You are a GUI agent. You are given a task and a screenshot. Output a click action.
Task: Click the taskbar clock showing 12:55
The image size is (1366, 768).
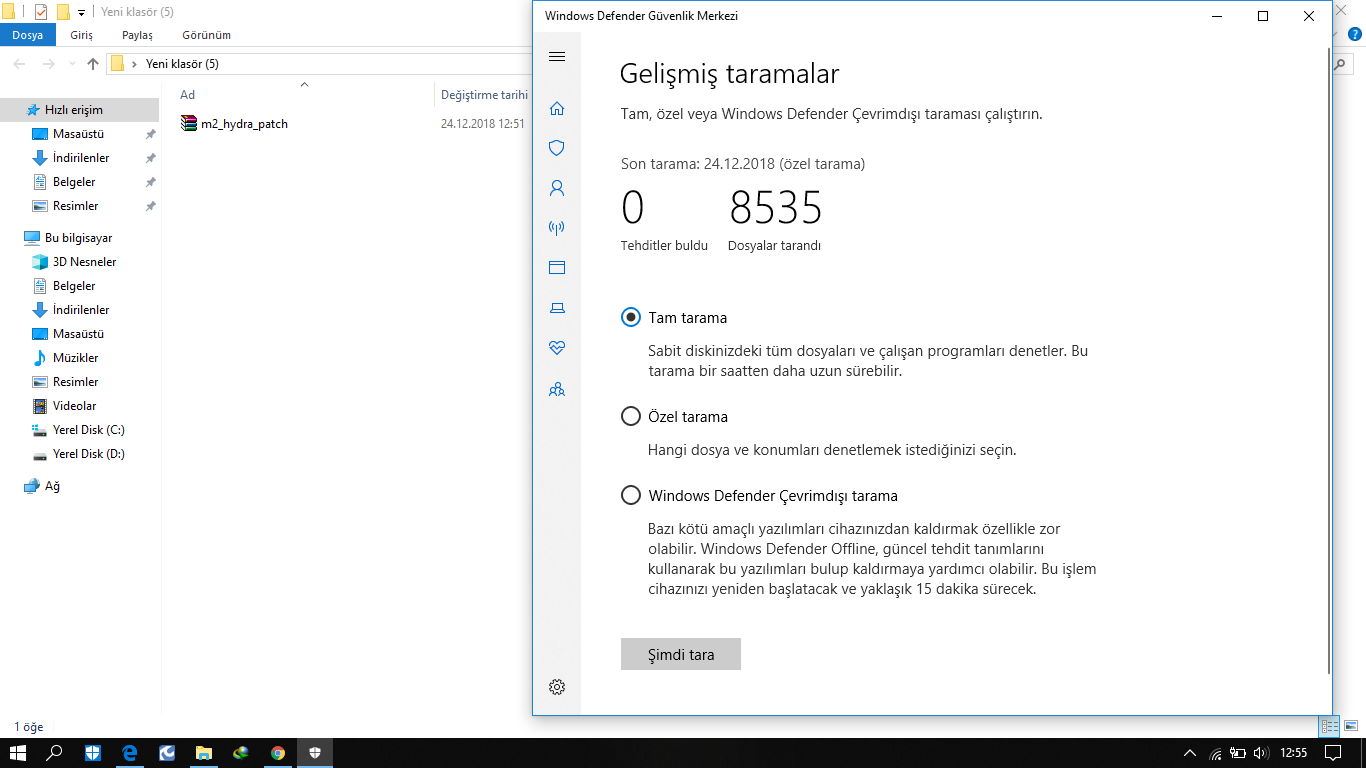click(1294, 753)
